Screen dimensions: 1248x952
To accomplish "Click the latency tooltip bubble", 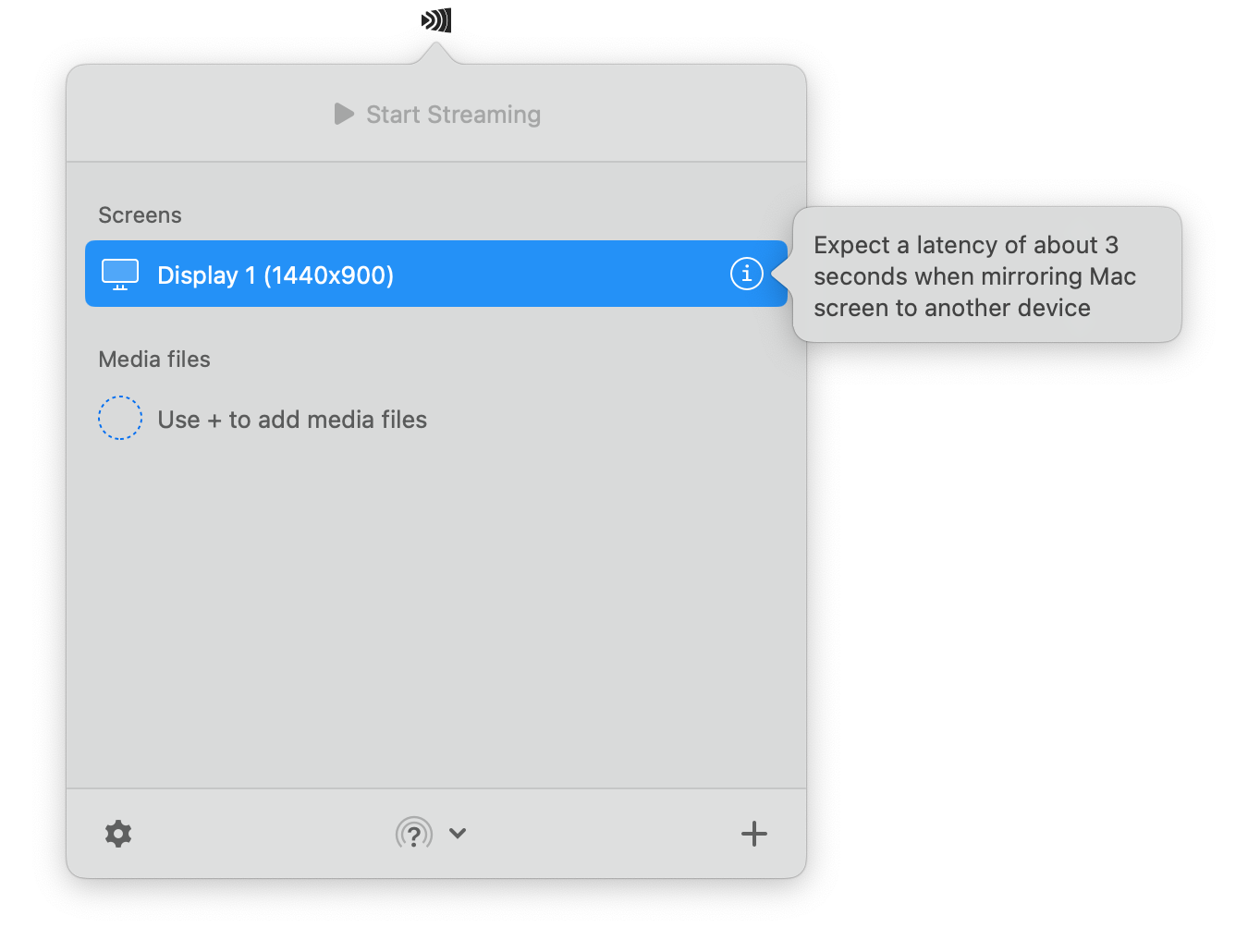I will [986, 275].
